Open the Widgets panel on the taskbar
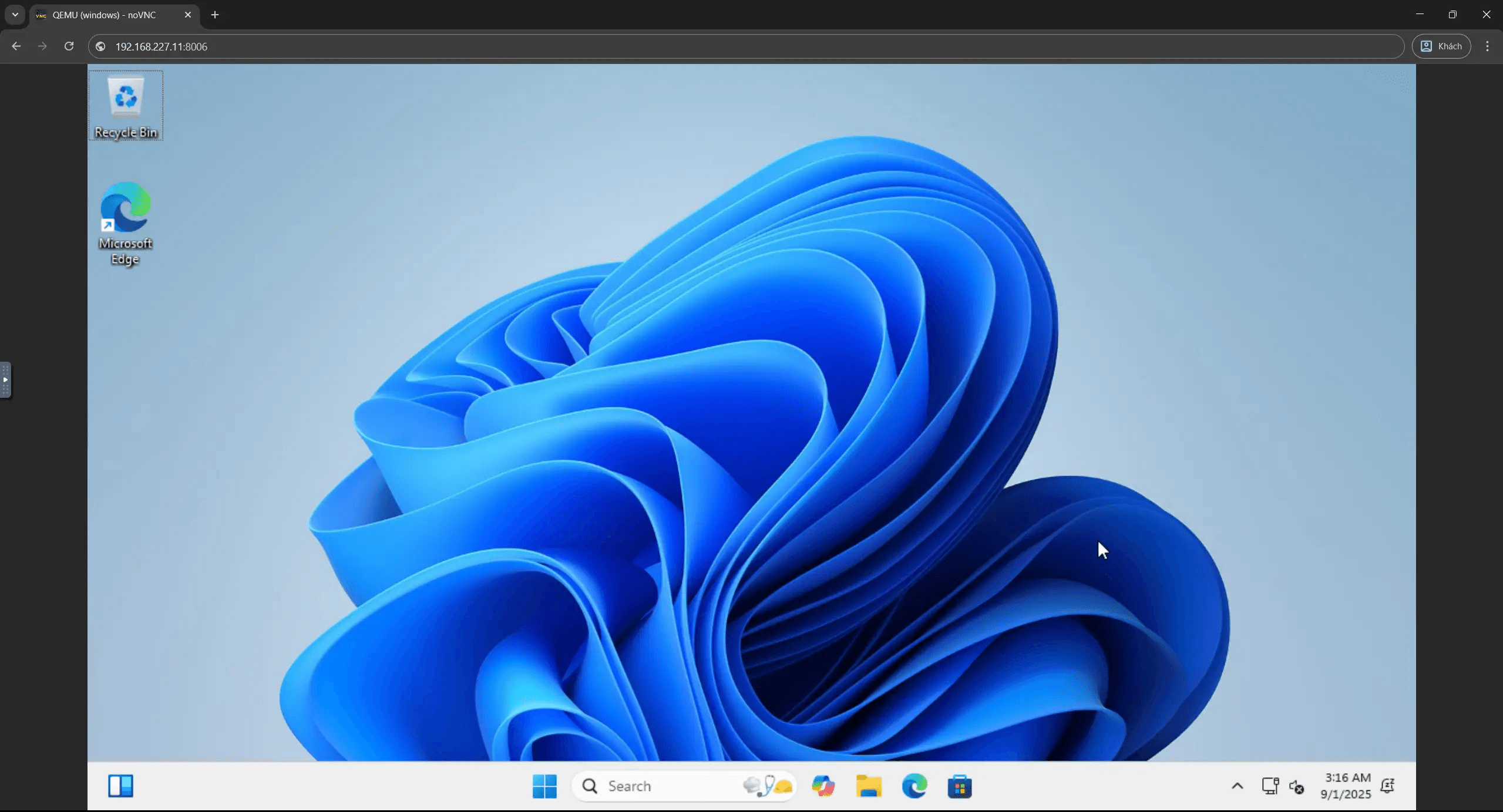 click(121, 786)
